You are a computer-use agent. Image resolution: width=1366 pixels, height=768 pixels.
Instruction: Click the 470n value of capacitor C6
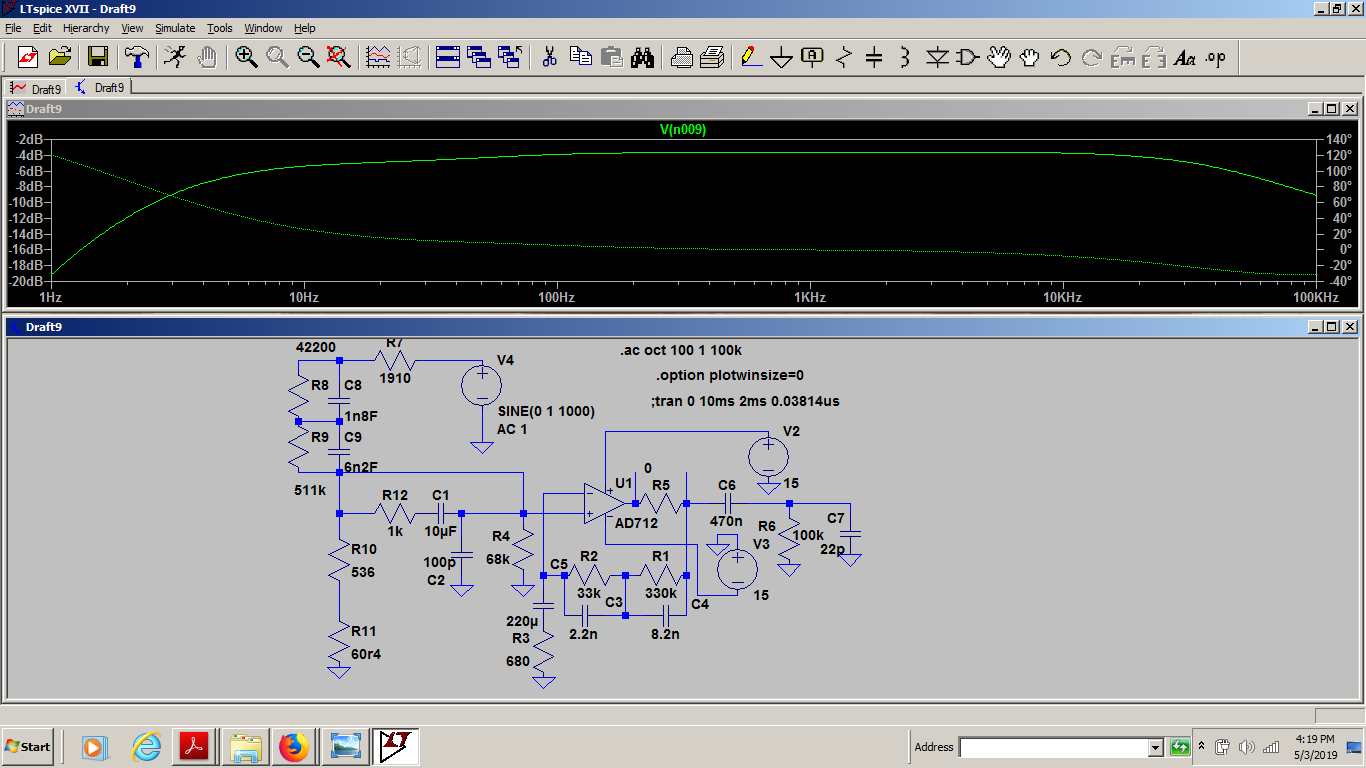coord(726,521)
